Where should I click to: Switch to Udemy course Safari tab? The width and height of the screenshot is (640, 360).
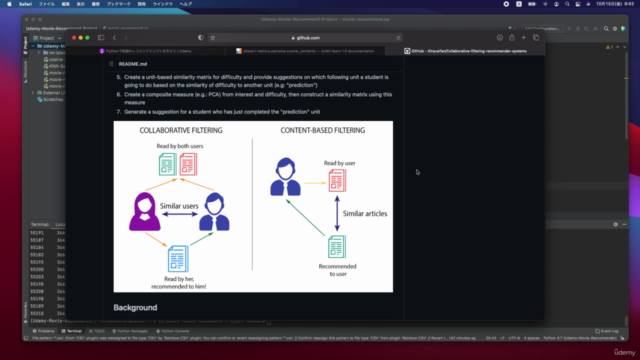(x=146, y=51)
